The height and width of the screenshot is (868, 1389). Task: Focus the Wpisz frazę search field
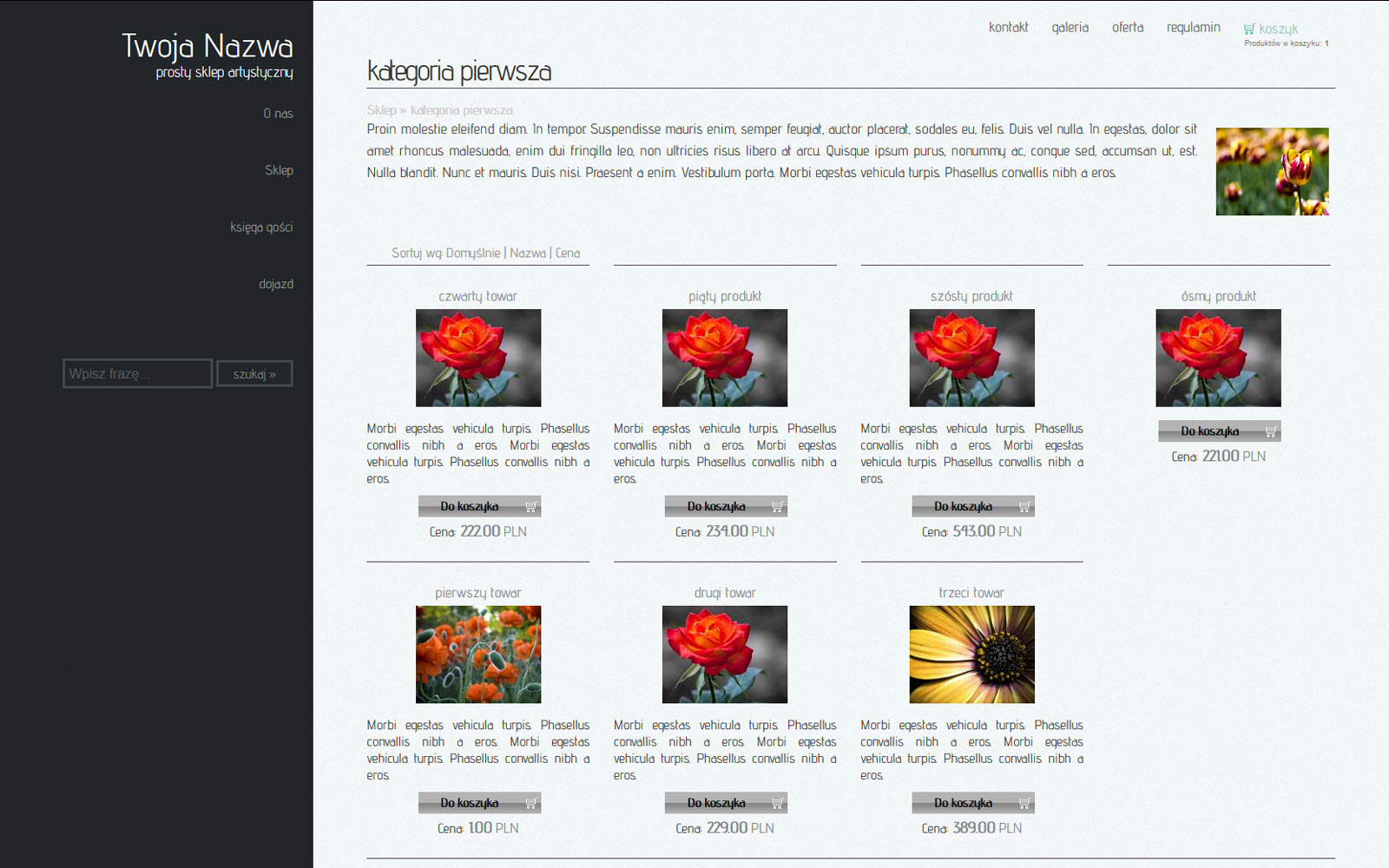pyautogui.click(x=137, y=373)
